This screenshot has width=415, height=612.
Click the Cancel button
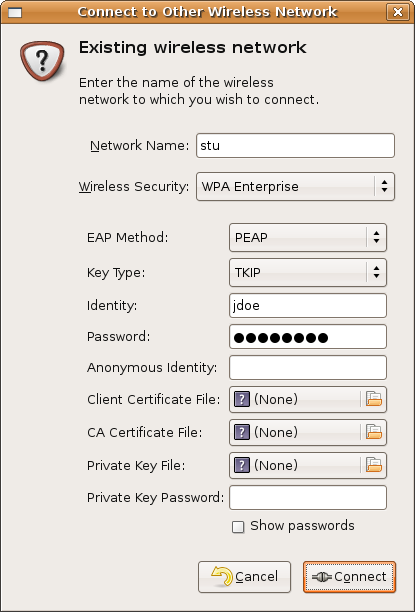[x=244, y=577]
